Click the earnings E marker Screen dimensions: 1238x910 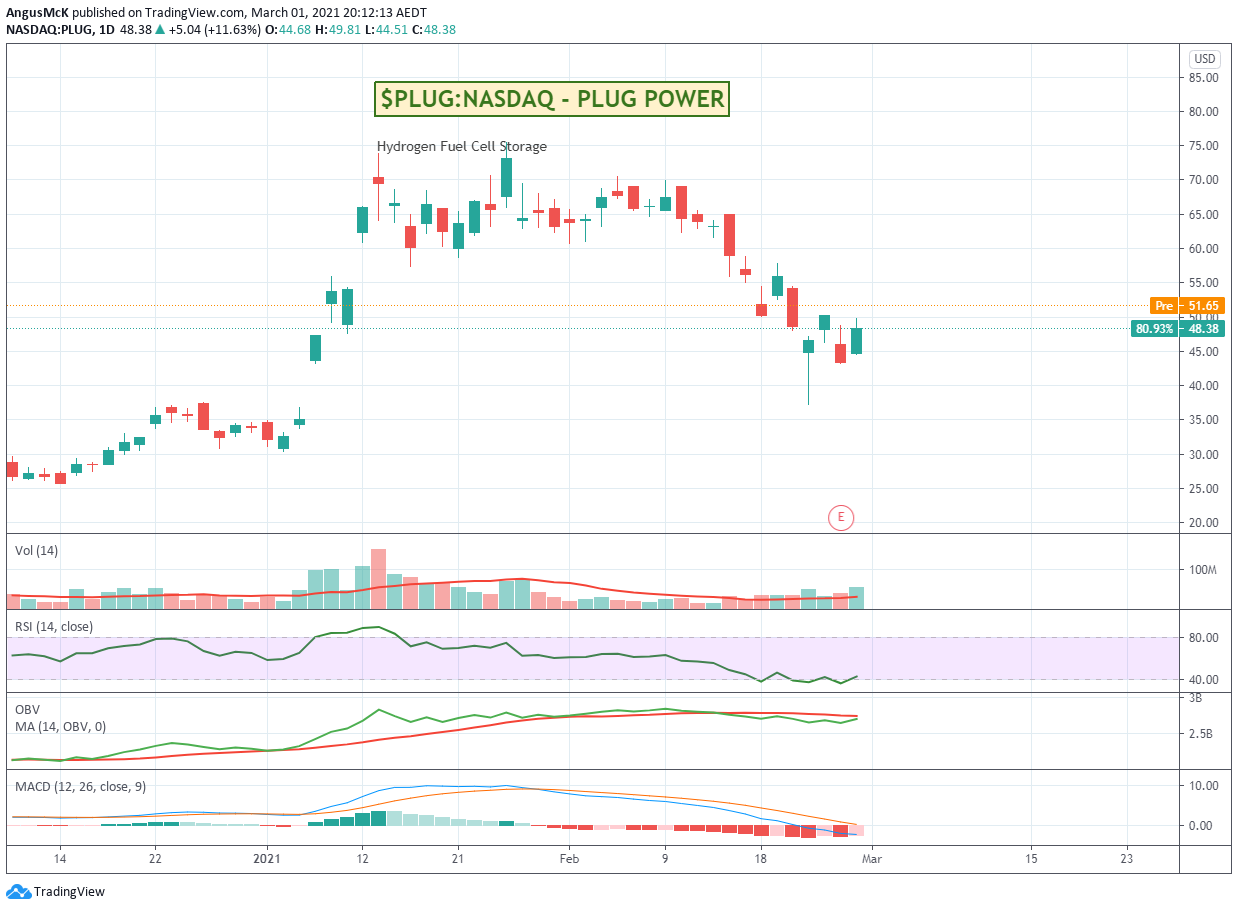click(x=841, y=517)
